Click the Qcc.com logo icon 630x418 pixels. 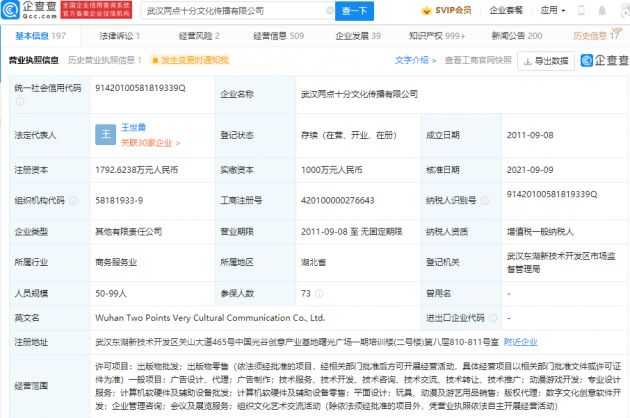pyautogui.click(x=10, y=10)
